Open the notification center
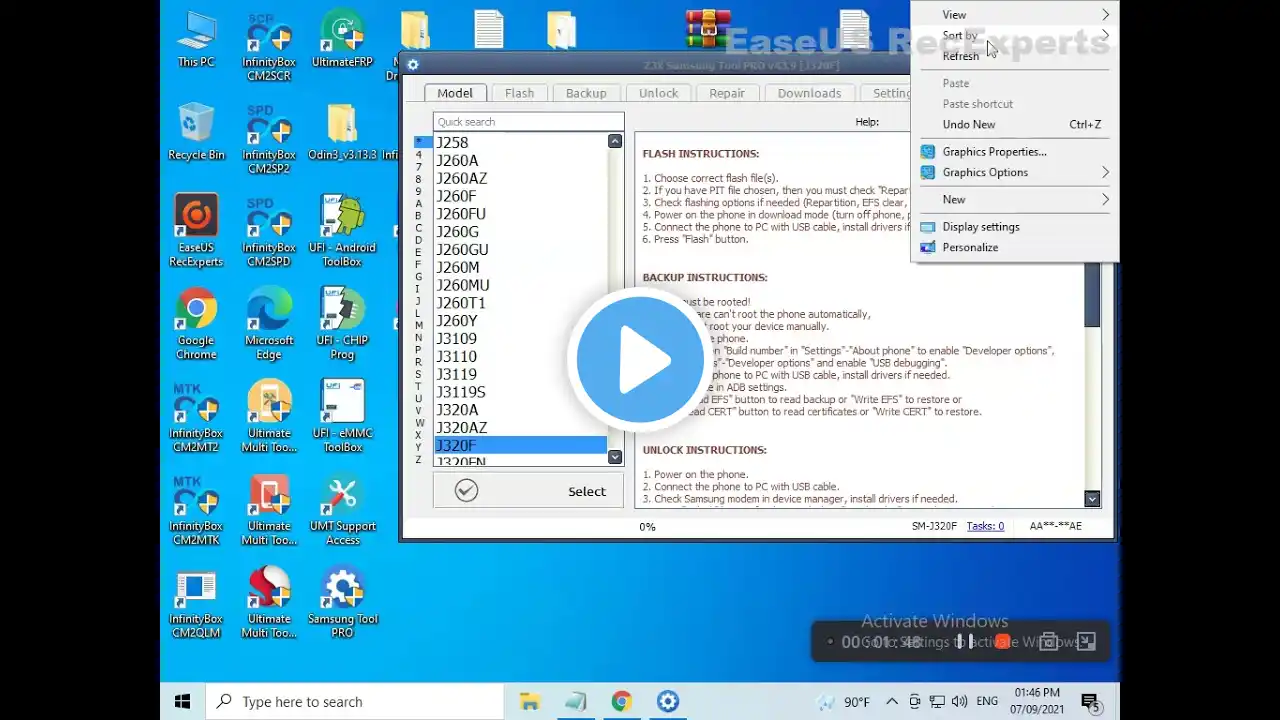1280x720 pixels. coord(1090,702)
